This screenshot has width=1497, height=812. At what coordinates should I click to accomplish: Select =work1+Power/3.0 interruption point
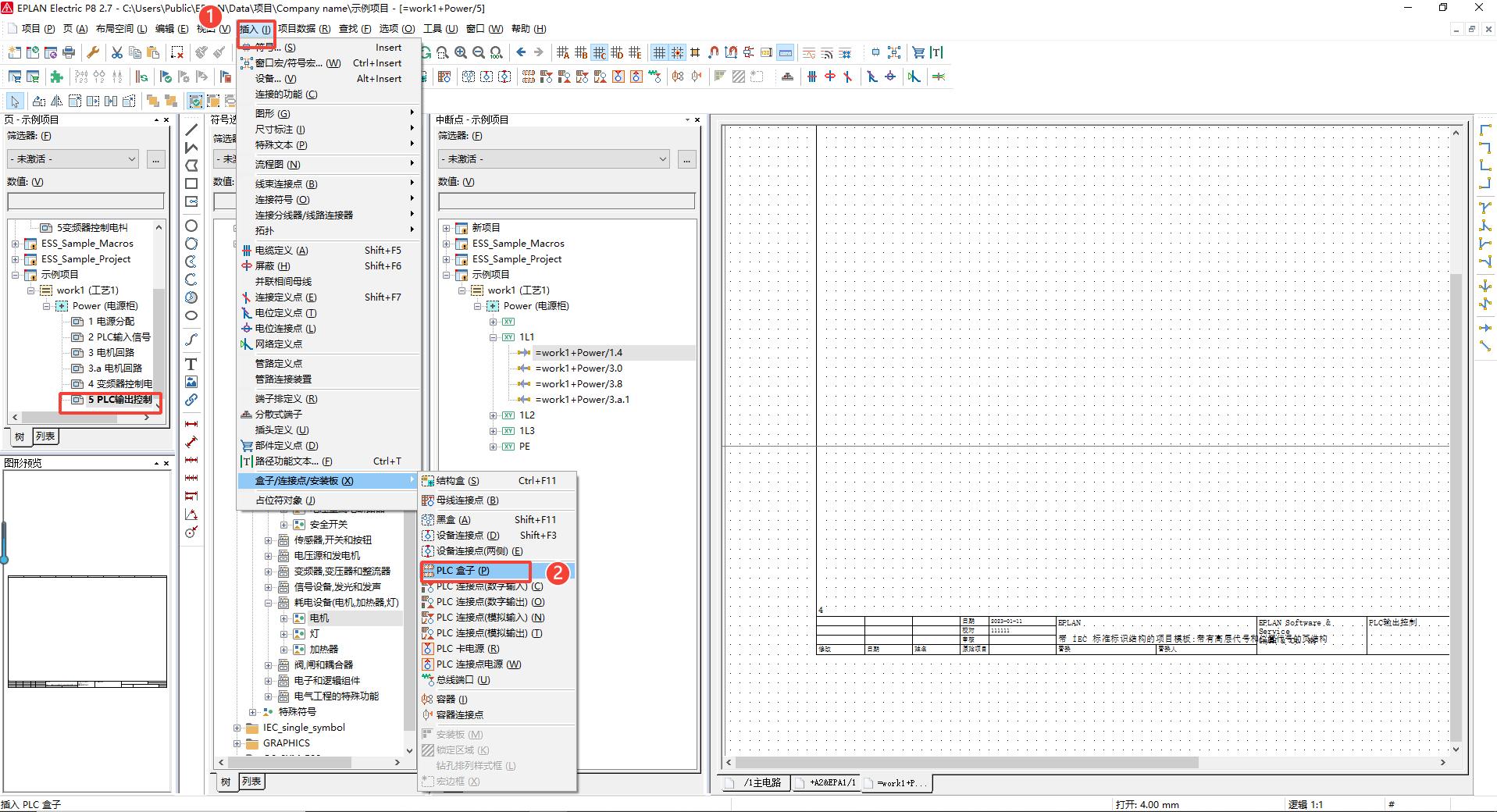[579, 369]
